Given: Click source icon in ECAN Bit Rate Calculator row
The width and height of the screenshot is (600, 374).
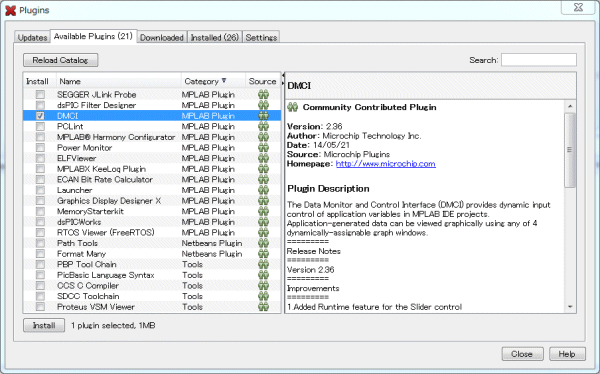Looking at the screenshot, I should (x=263, y=179).
